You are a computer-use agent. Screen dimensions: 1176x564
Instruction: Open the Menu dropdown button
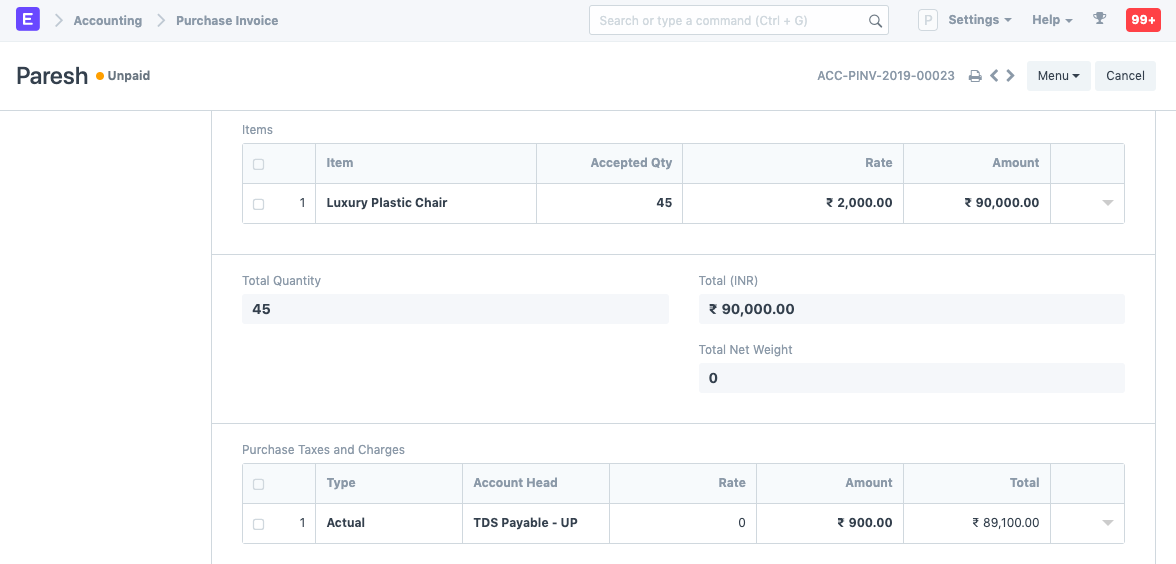1058,76
